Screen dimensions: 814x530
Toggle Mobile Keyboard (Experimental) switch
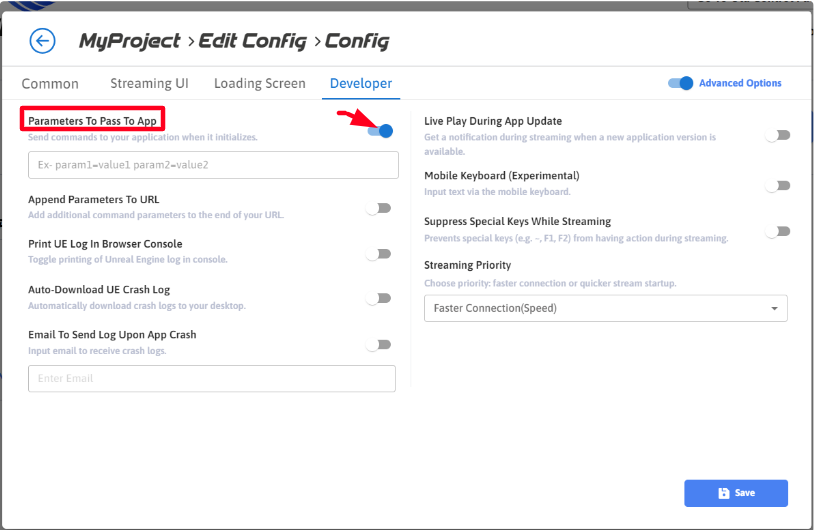[x=777, y=185]
